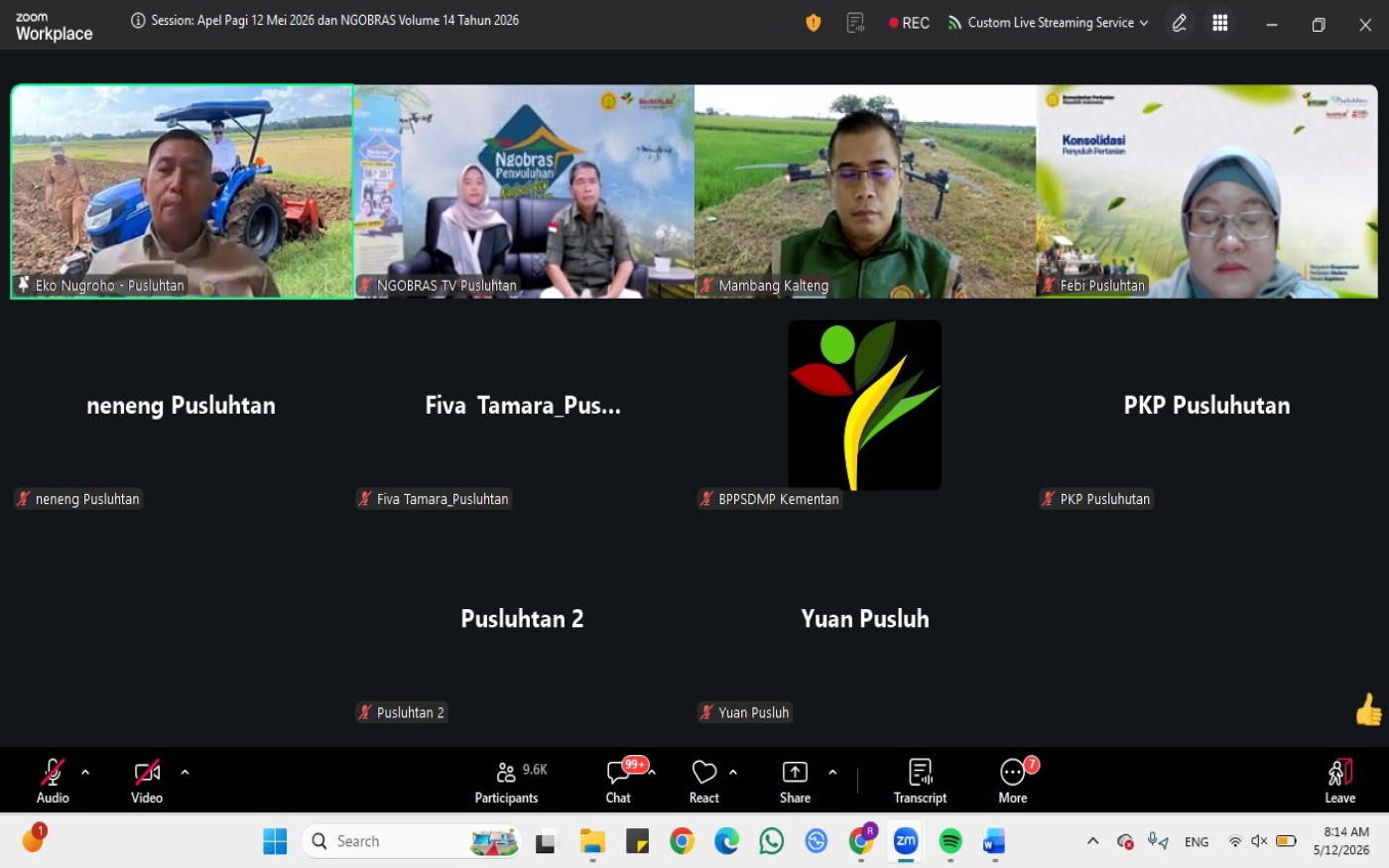Screen dimensions: 1389x868
Task: Select Mambang Kalteng video tile
Action: pos(865,191)
